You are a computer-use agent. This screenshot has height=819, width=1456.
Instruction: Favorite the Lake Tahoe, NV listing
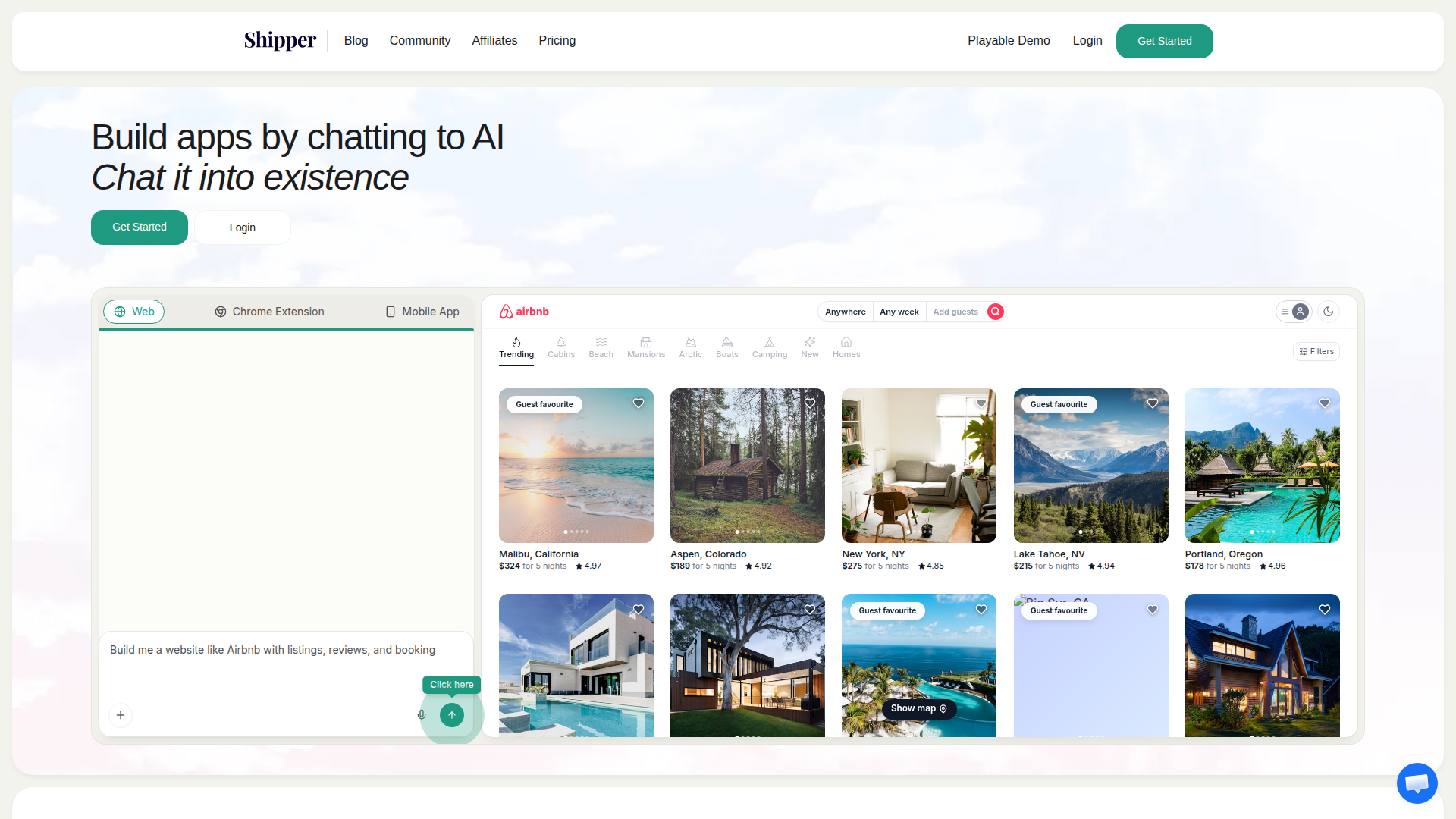(x=1152, y=403)
